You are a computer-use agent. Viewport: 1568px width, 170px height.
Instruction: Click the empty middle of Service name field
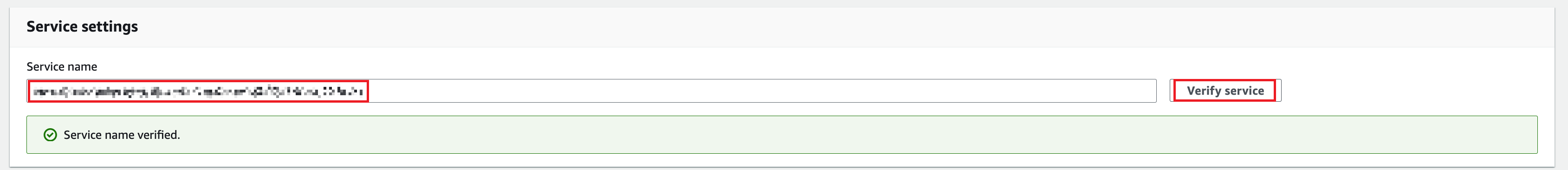point(761,91)
